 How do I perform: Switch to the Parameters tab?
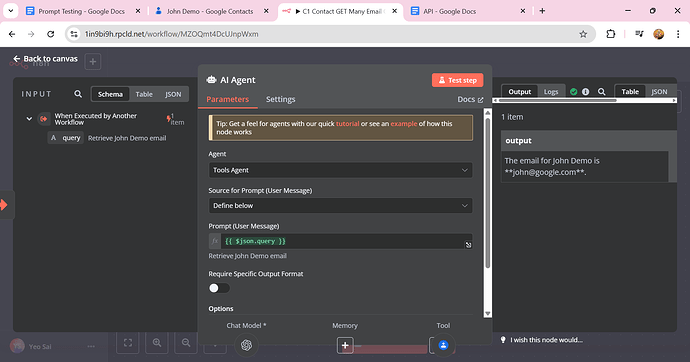pos(228,99)
